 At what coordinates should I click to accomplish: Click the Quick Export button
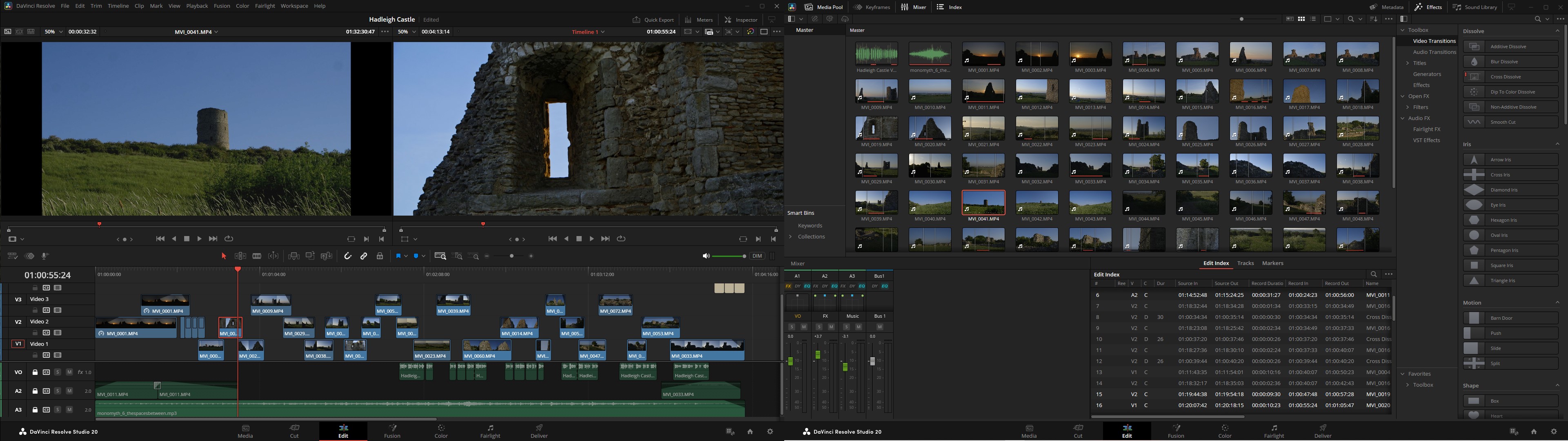pos(653,20)
